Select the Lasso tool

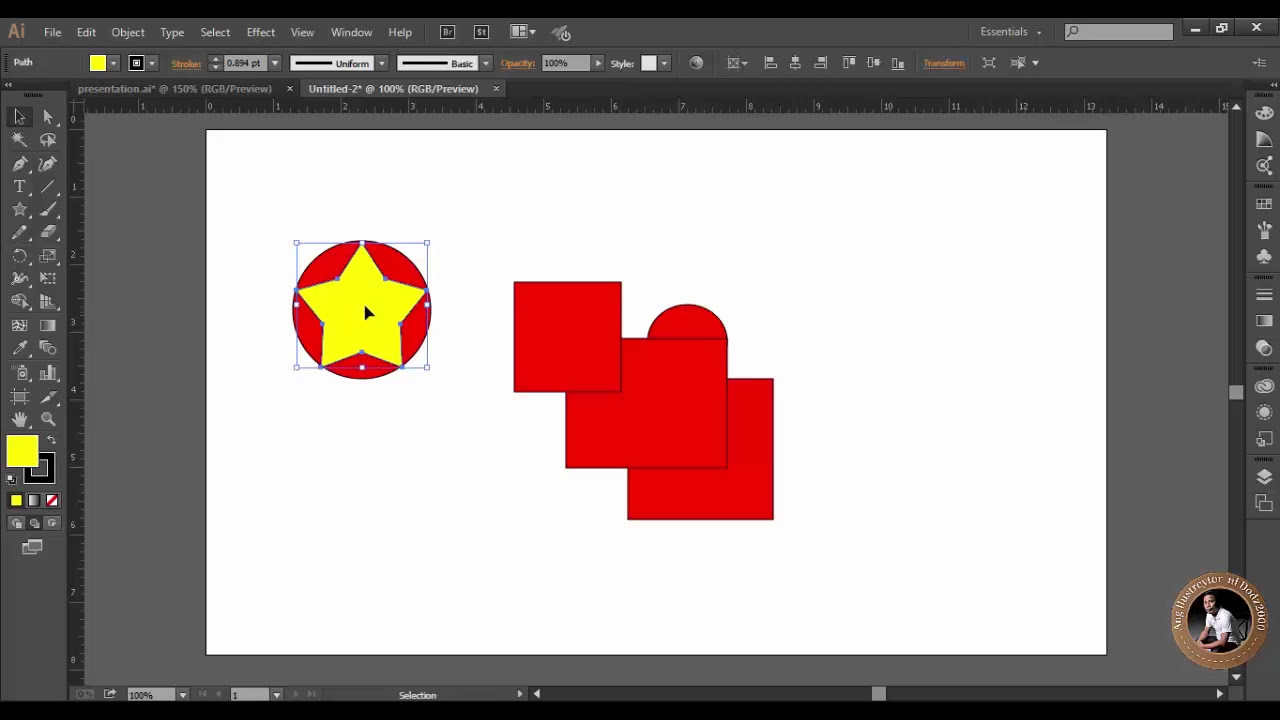48,140
